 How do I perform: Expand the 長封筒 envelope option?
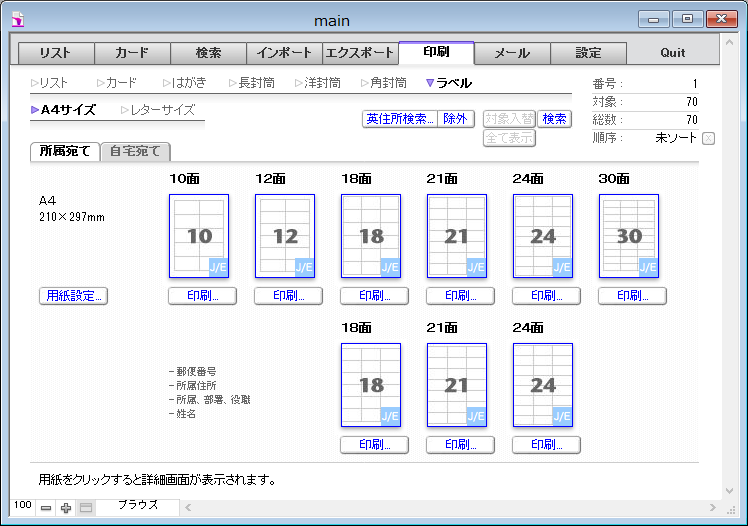pos(251,83)
